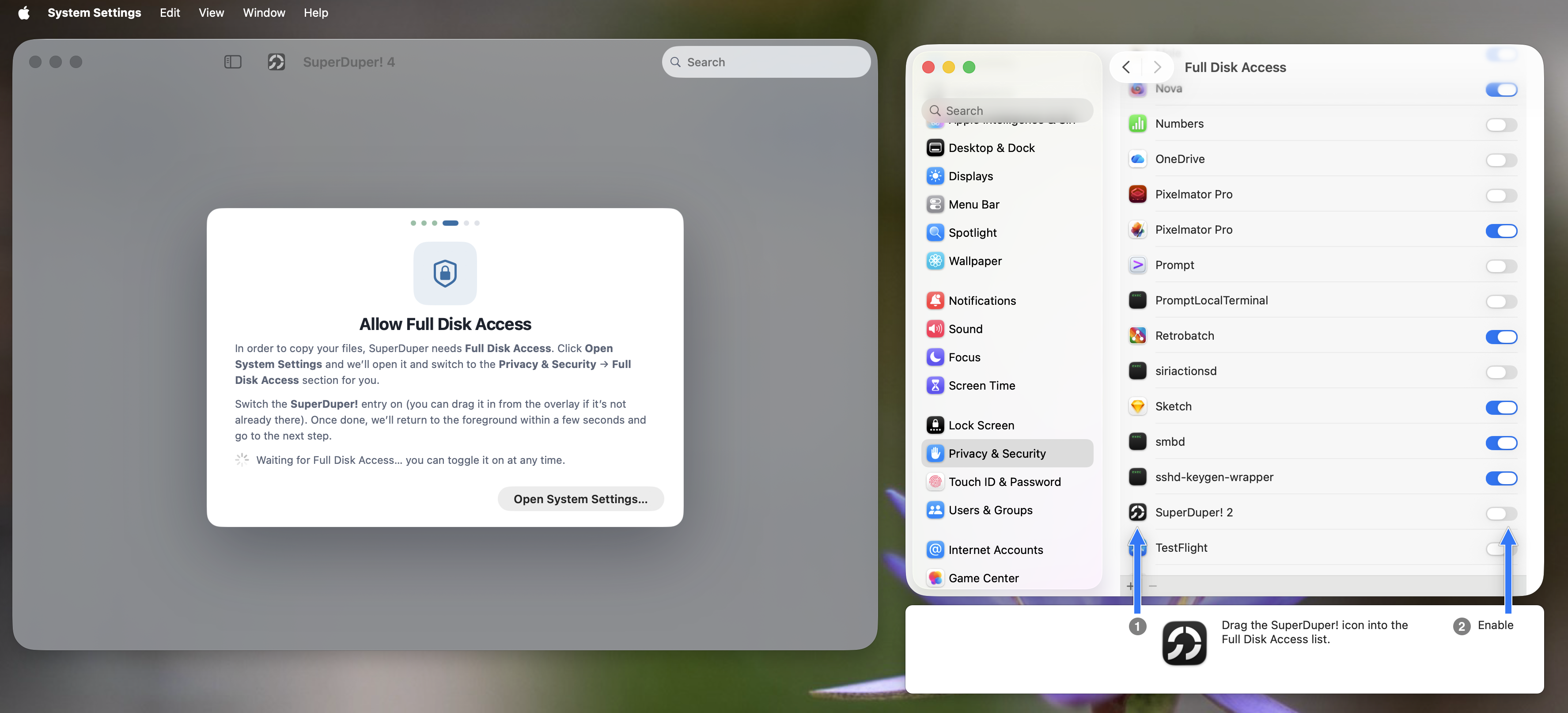The width and height of the screenshot is (1568, 713).
Task: Click the shield lock icon in the dialog
Action: click(445, 273)
